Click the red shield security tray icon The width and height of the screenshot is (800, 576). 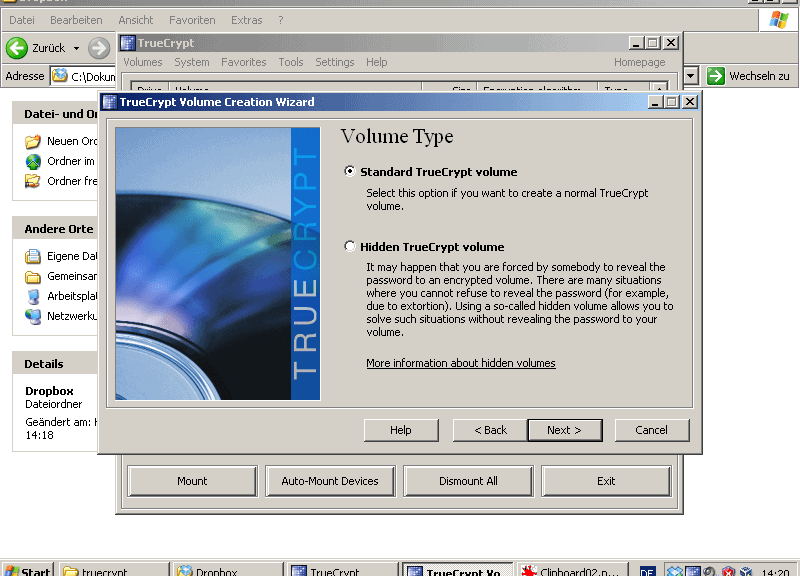click(728, 571)
